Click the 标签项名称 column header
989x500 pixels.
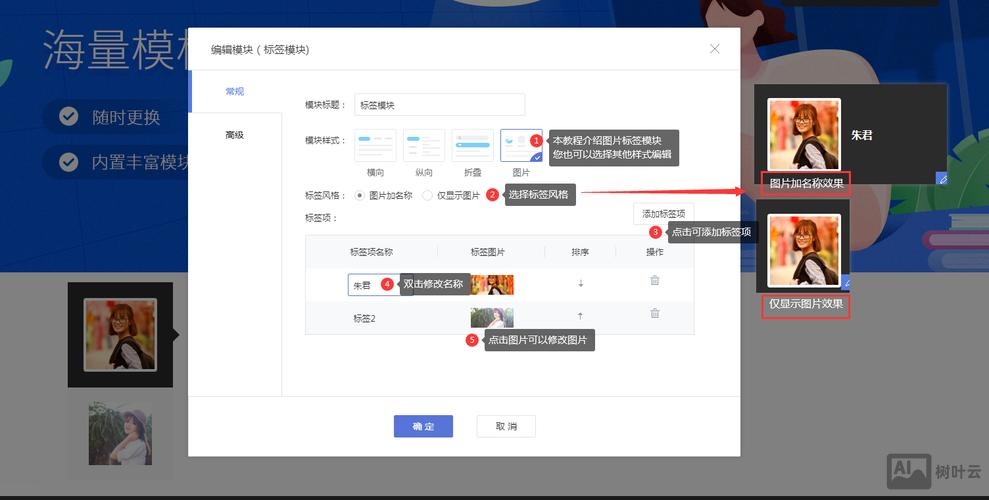(372, 252)
